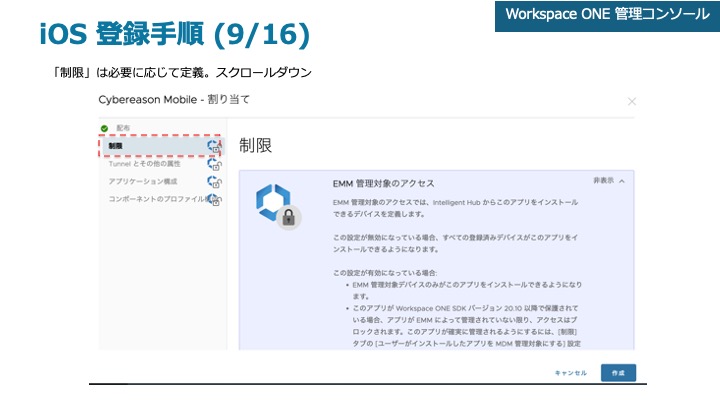Select the 制限 sidebar step
Viewport: 720px width, 405px height.
point(161,146)
